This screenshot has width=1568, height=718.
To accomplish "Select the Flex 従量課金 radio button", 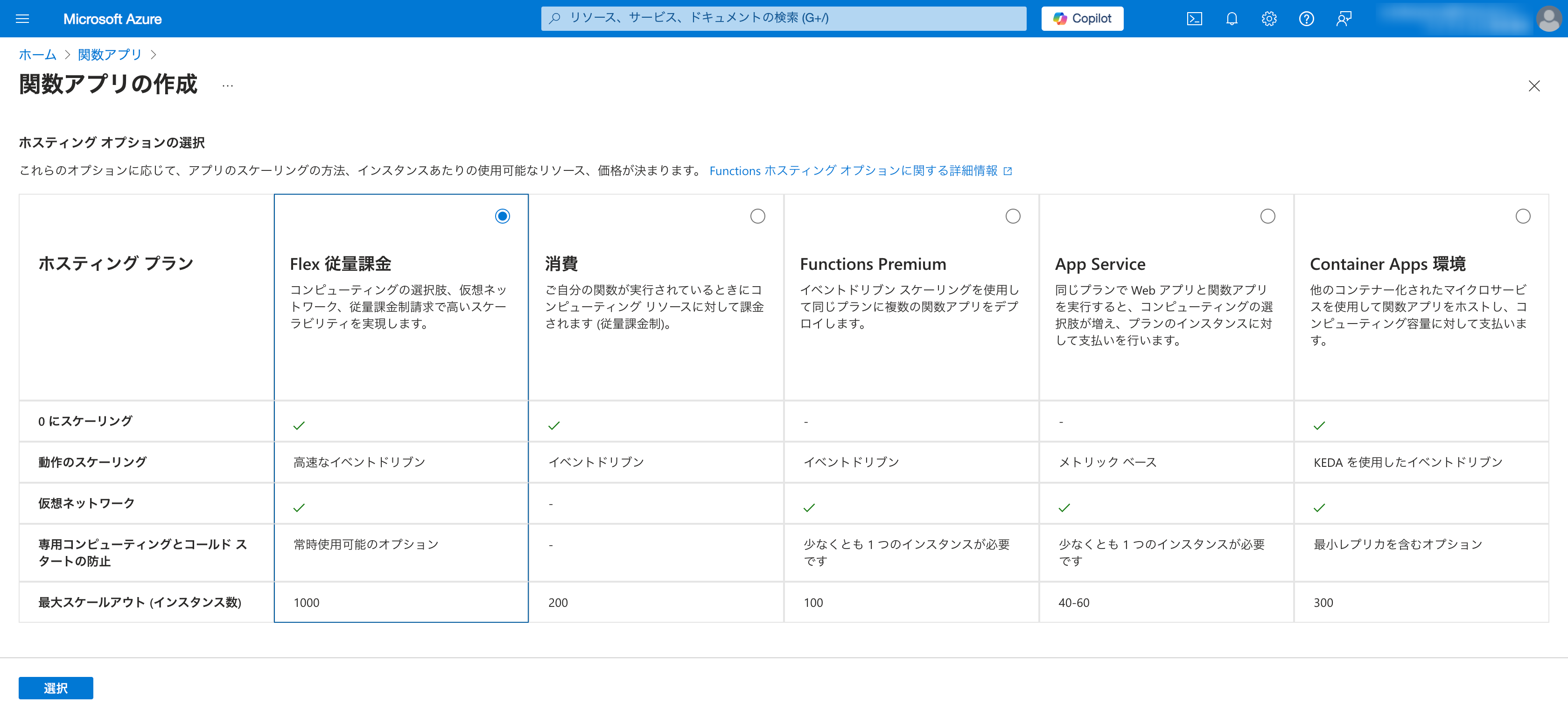I will pyautogui.click(x=502, y=216).
